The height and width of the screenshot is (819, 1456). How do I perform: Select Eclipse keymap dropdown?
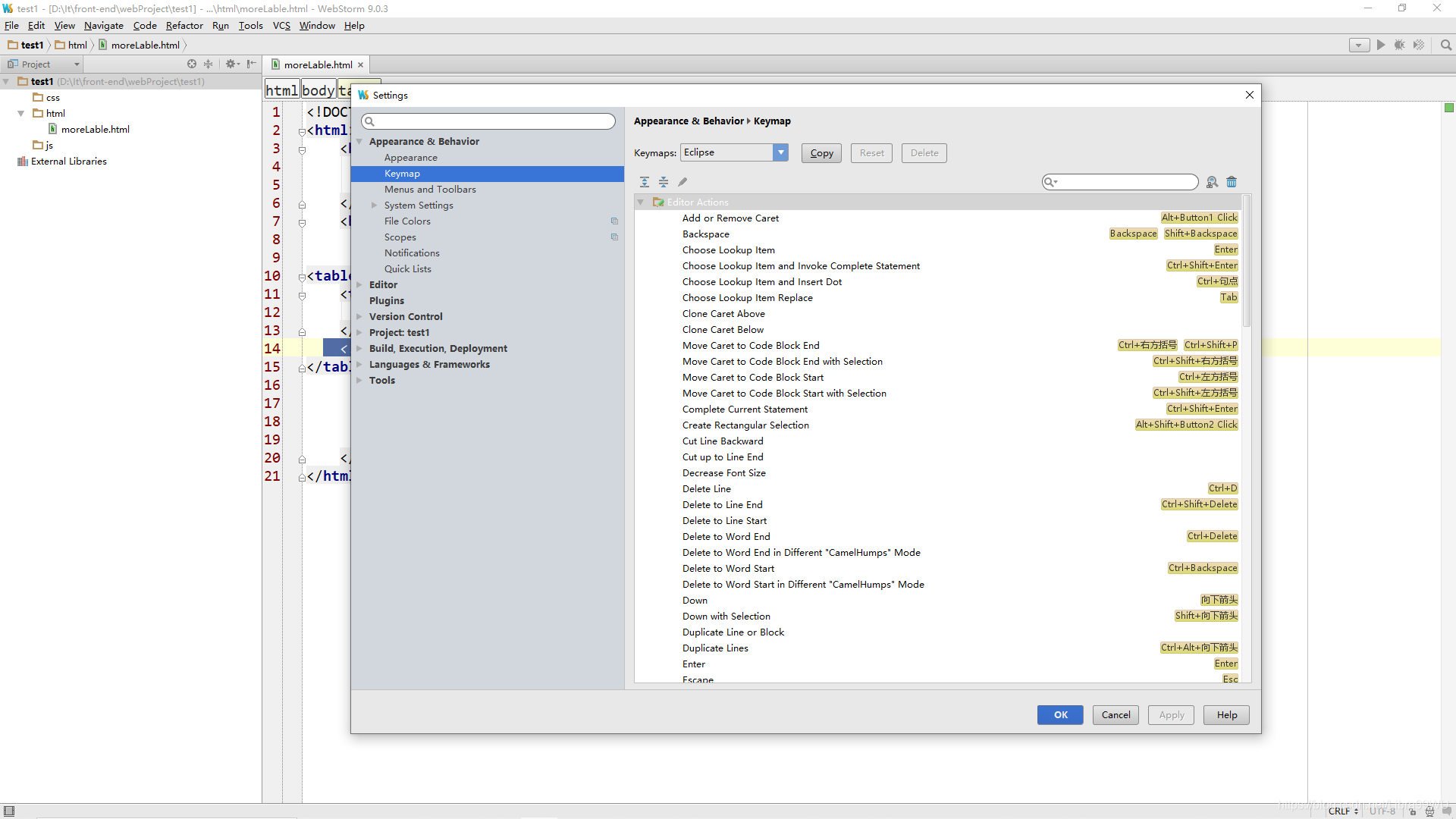[734, 153]
